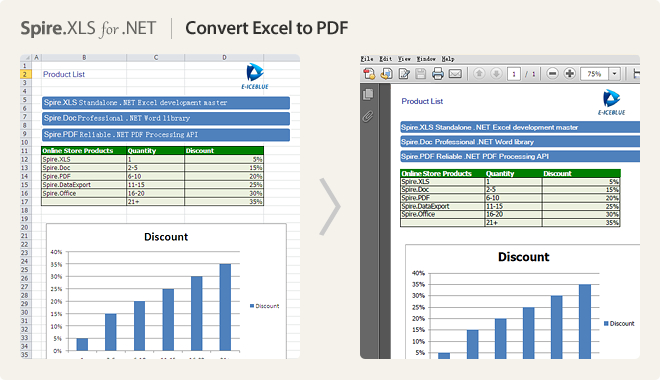Click the Spire.Doc Professional banner in Excel
Viewport: 660px width, 380px height.
coord(165,118)
